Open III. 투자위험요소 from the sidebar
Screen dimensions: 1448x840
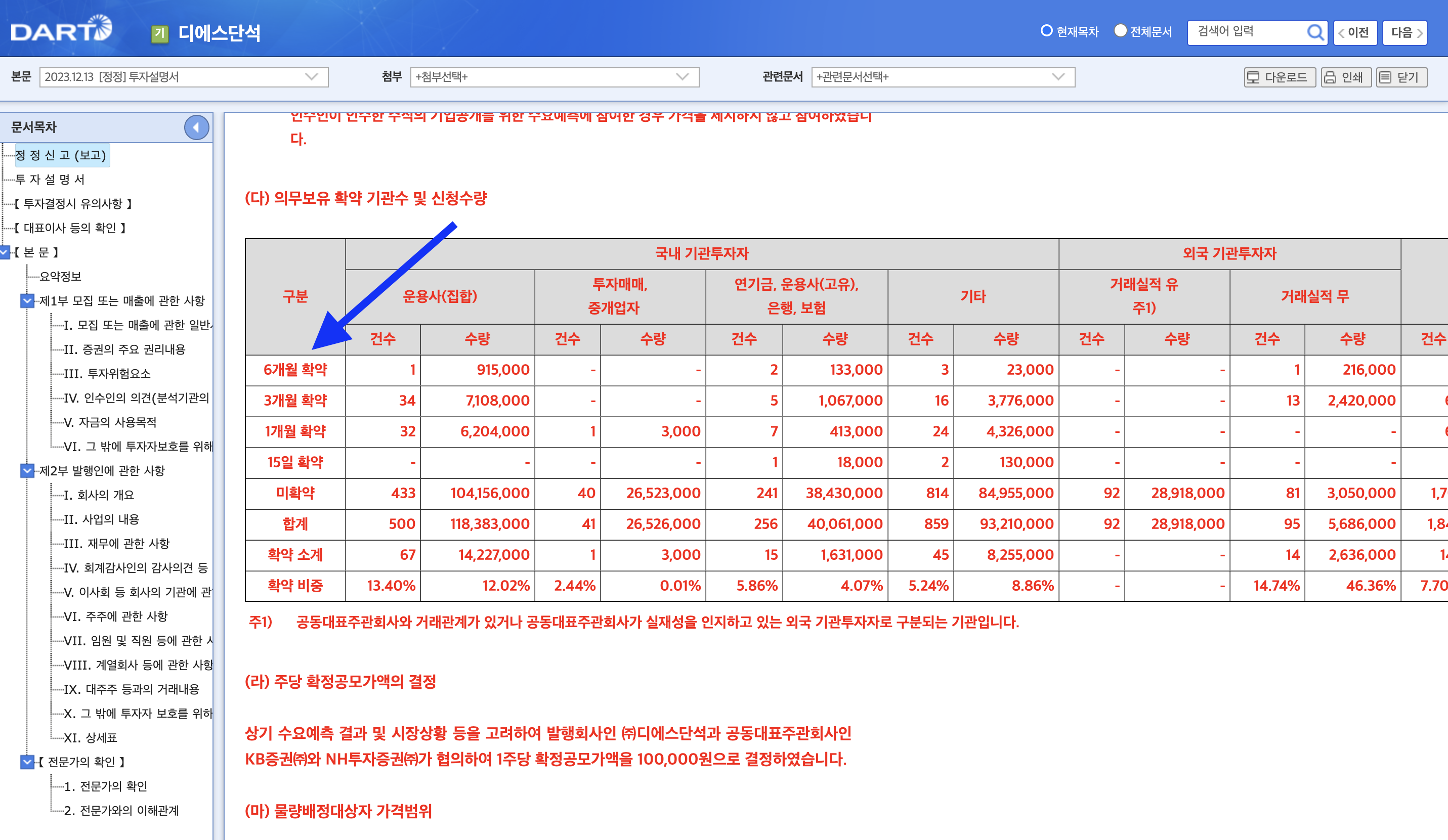[x=108, y=373]
